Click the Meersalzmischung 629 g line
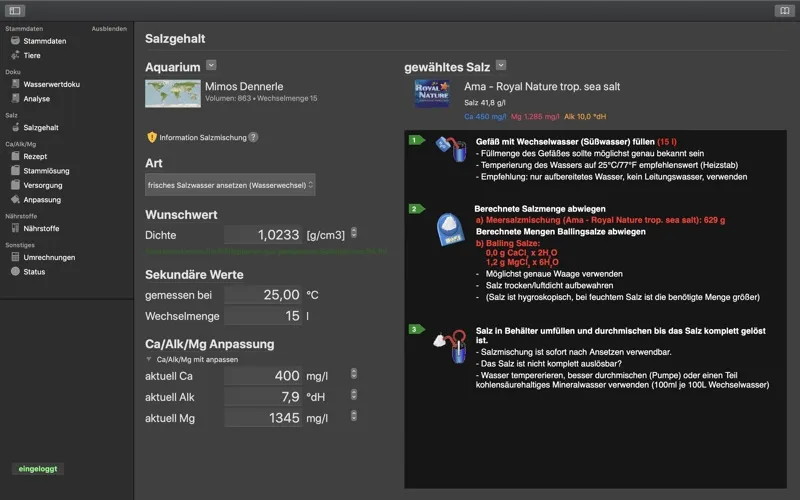 tap(601, 220)
